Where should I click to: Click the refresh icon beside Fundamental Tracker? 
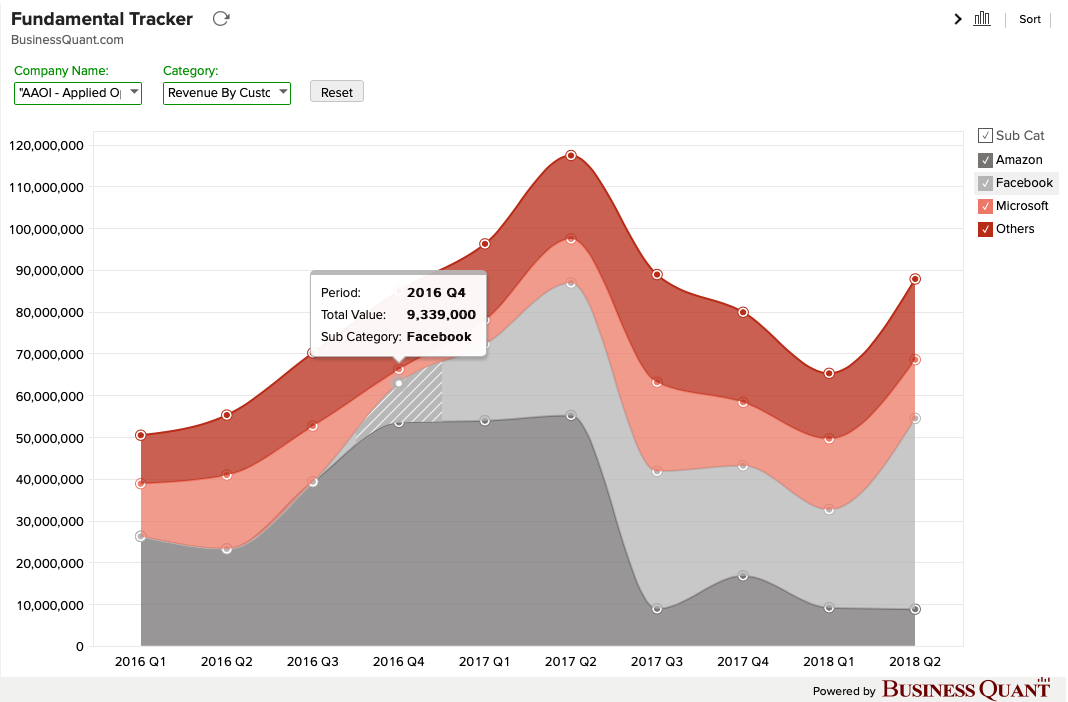point(221,19)
